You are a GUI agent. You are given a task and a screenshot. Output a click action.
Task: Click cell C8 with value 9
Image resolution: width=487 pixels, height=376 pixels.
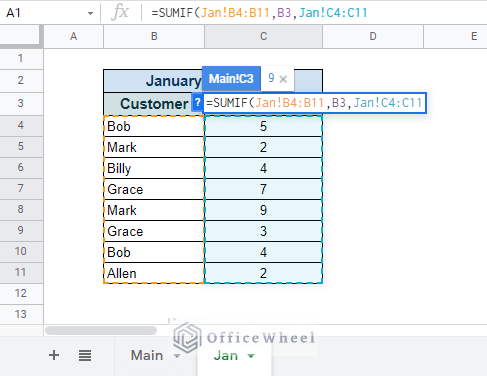coord(263,210)
